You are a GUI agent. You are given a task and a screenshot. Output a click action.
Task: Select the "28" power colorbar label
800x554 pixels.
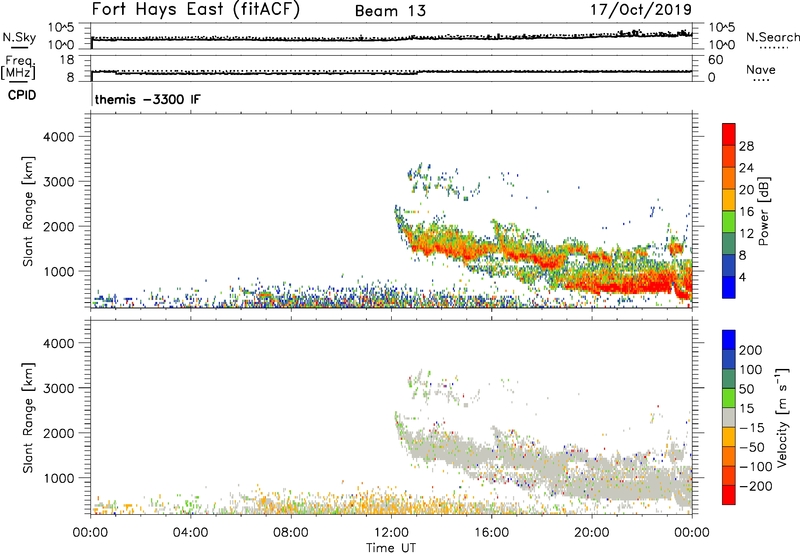point(746,146)
